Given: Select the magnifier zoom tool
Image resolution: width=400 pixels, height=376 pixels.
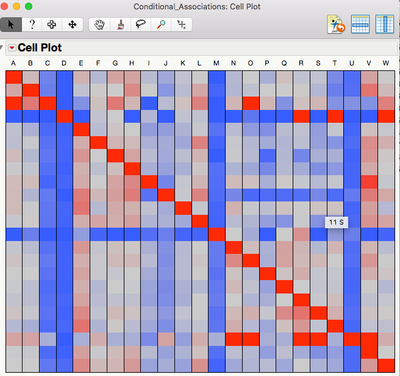Looking at the screenshot, I should (x=161, y=25).
